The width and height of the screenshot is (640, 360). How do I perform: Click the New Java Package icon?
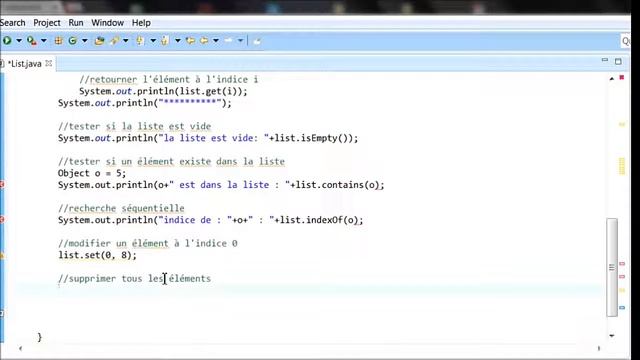[x=58, y=40]
